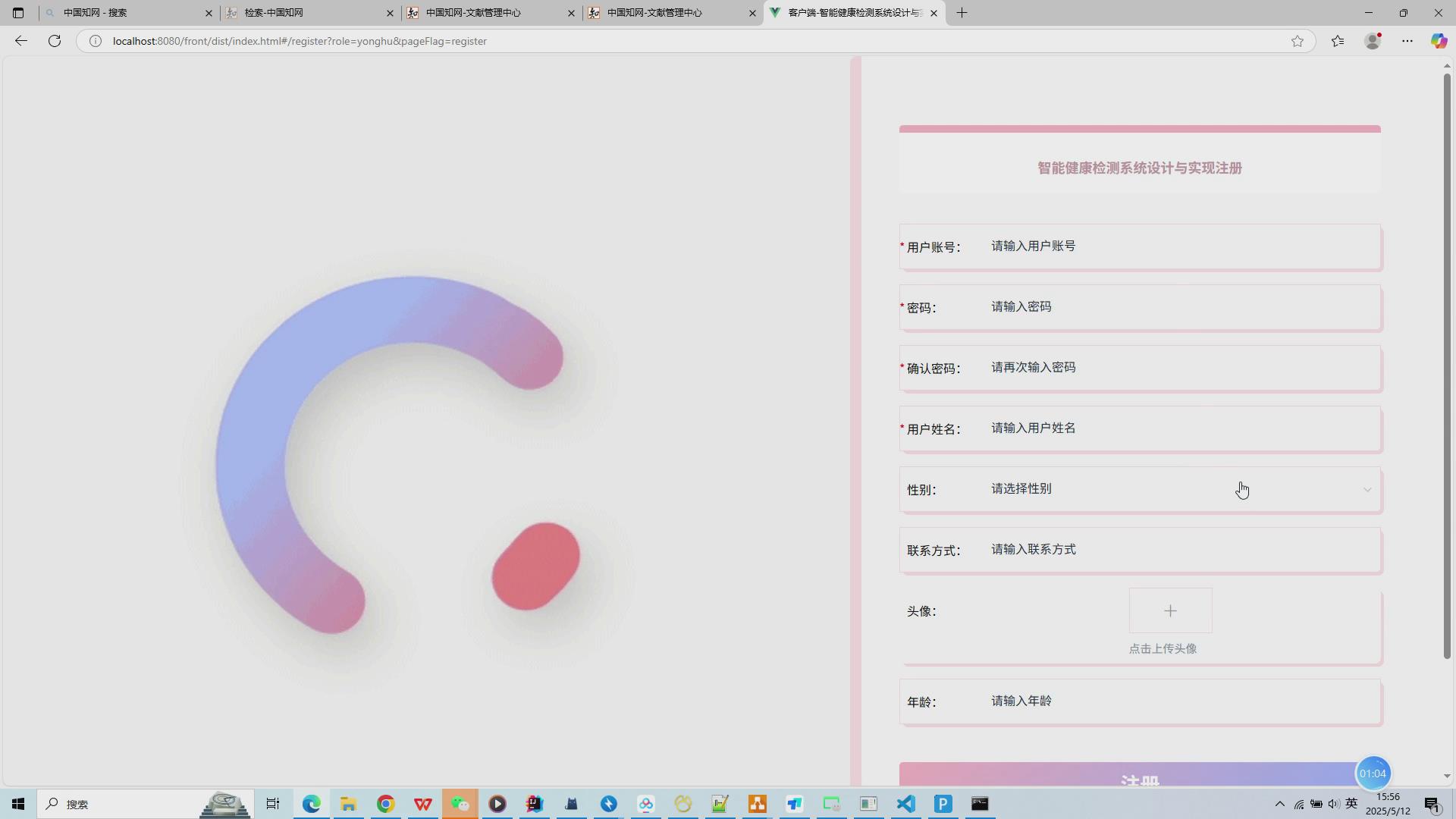The height and width of the screenshot is (819, 1456).
Task: Toggle the favorites star in the address bar
Action: click(x=1298, y=41)
